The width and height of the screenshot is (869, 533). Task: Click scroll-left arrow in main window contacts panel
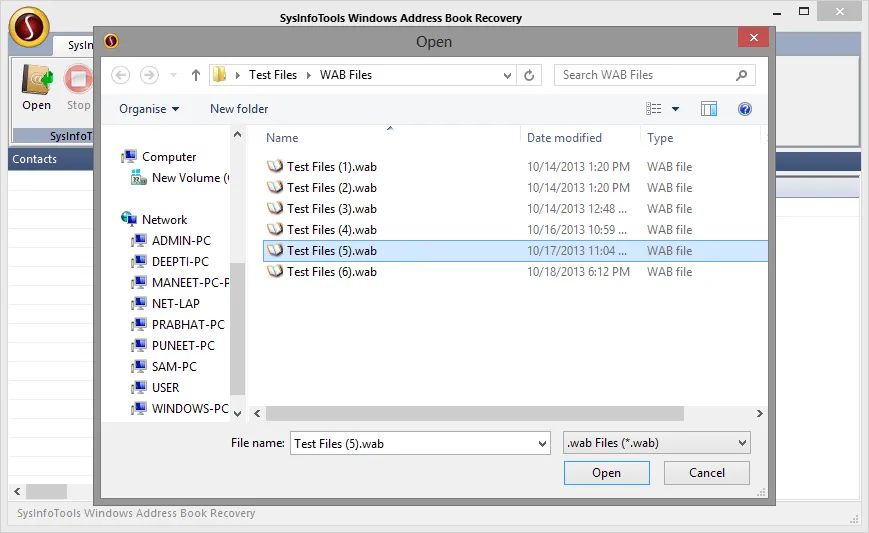point(17,491)
